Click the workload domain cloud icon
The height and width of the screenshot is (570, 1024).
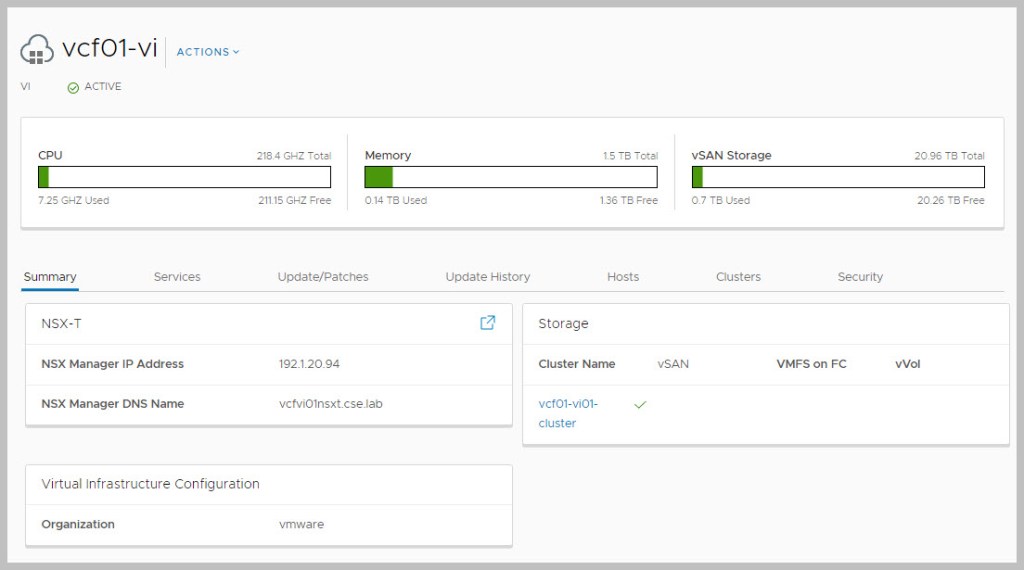point(37,49)
